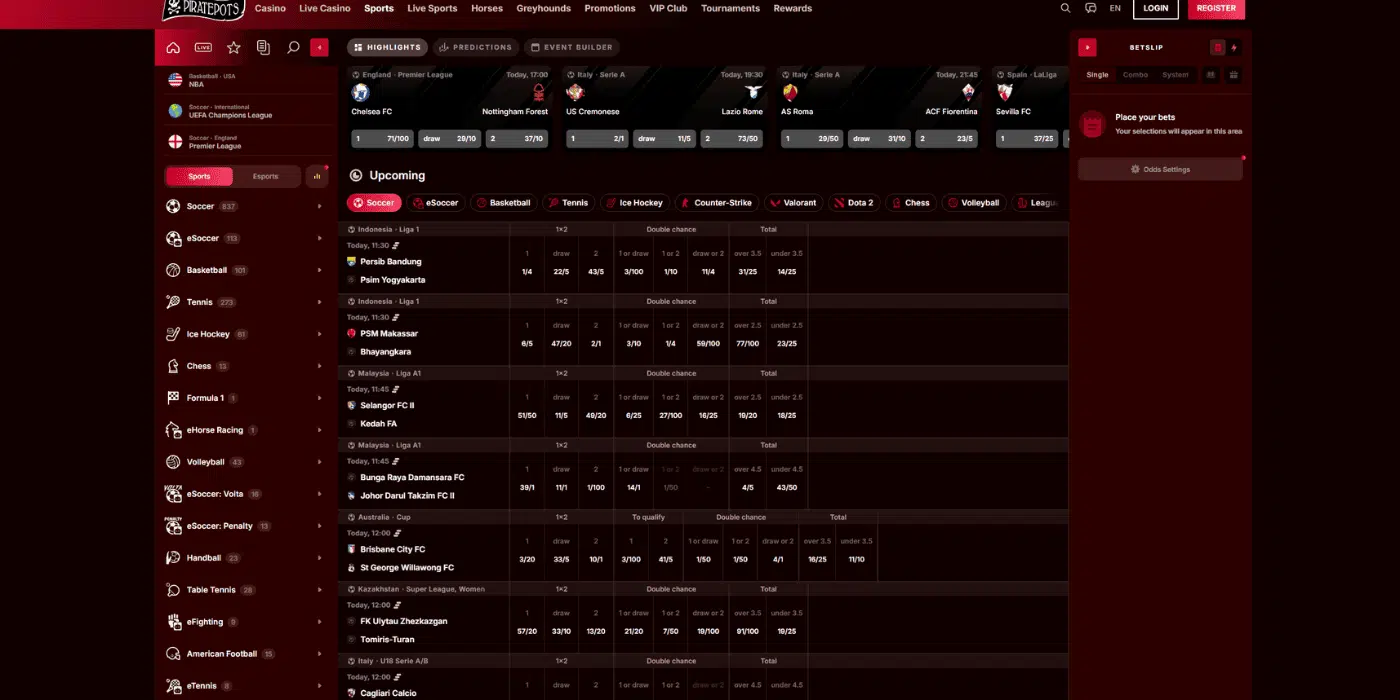Image resolution: width=1400 pixels, height=700 pixels.
Task: Open Tournaments navigation item
Action: click(x=730, y=8)
